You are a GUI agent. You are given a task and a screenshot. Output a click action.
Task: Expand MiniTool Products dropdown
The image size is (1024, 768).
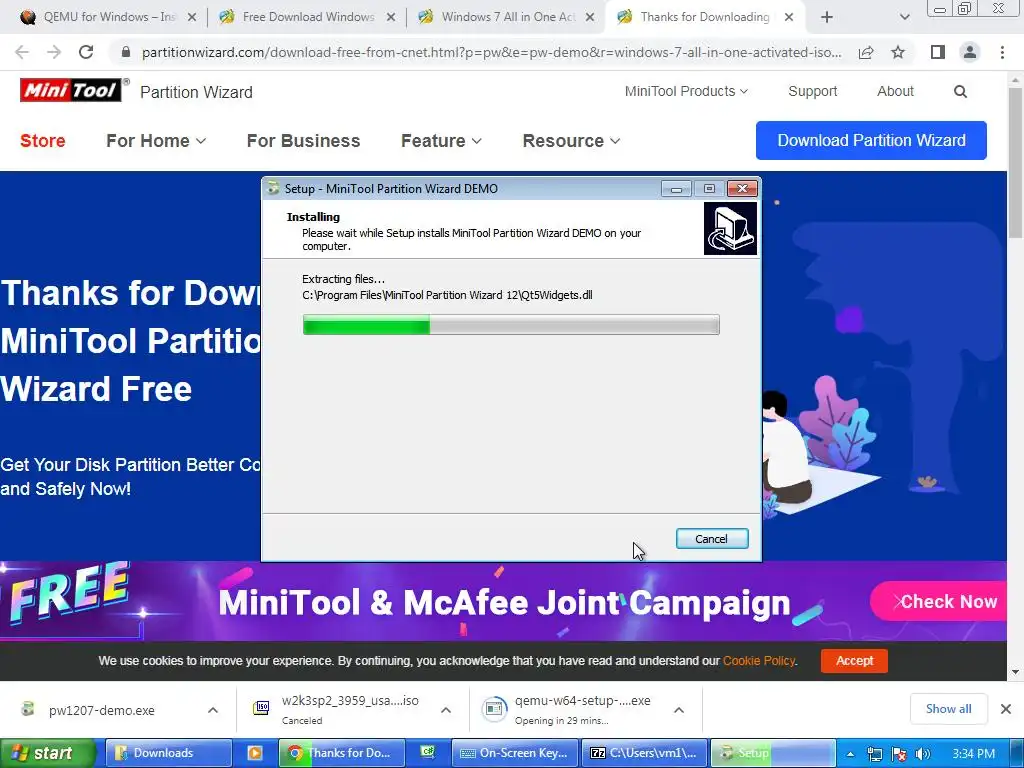click(x=686, y=91)
